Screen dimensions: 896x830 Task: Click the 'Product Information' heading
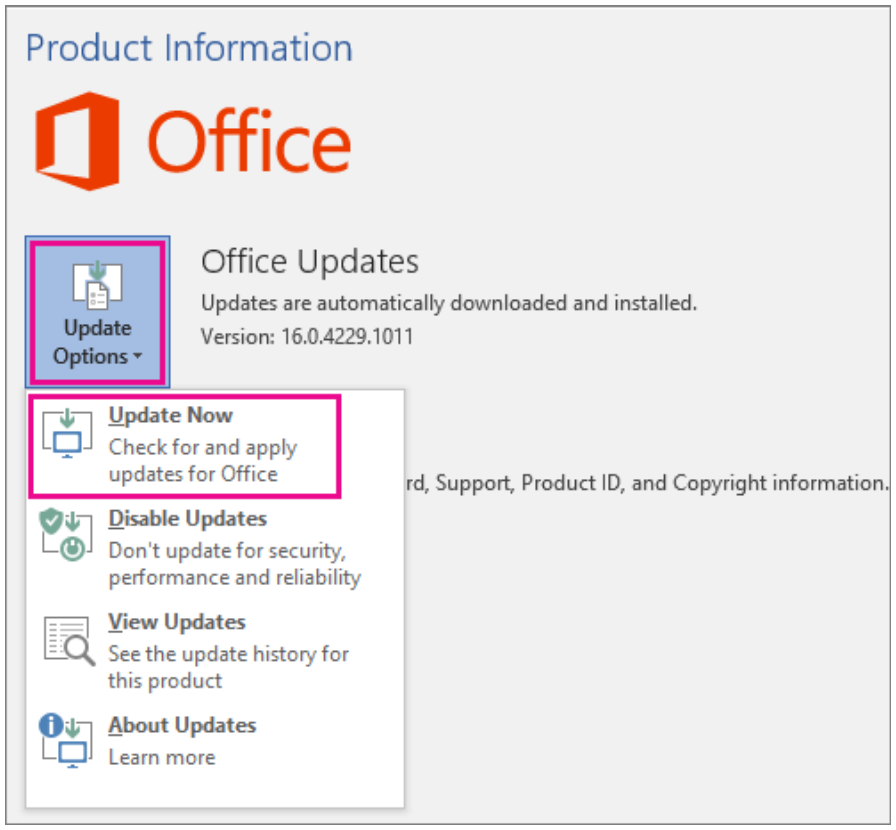click(x=189, y=47)
